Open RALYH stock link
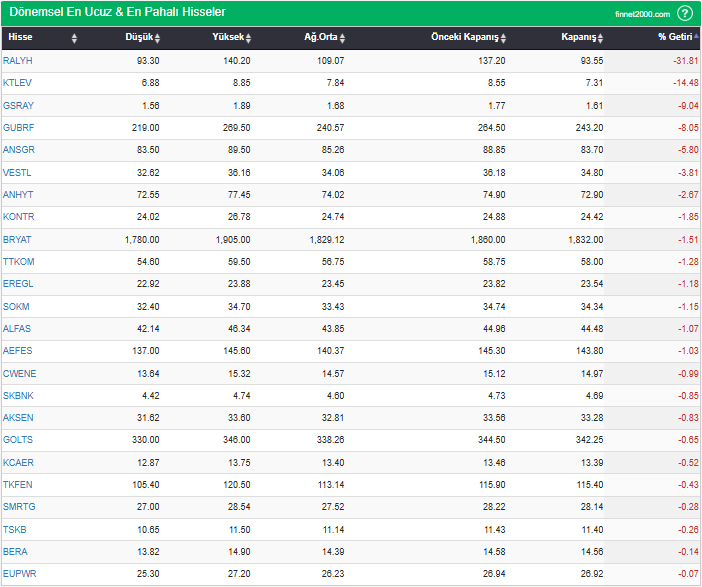This screenshot has width=702, height=587. click(x=17, y=60)
